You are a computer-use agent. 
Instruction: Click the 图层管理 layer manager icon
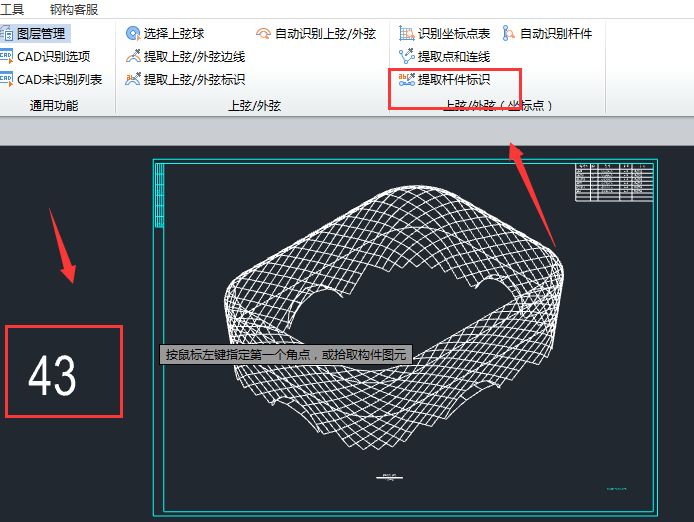[7, 33]
